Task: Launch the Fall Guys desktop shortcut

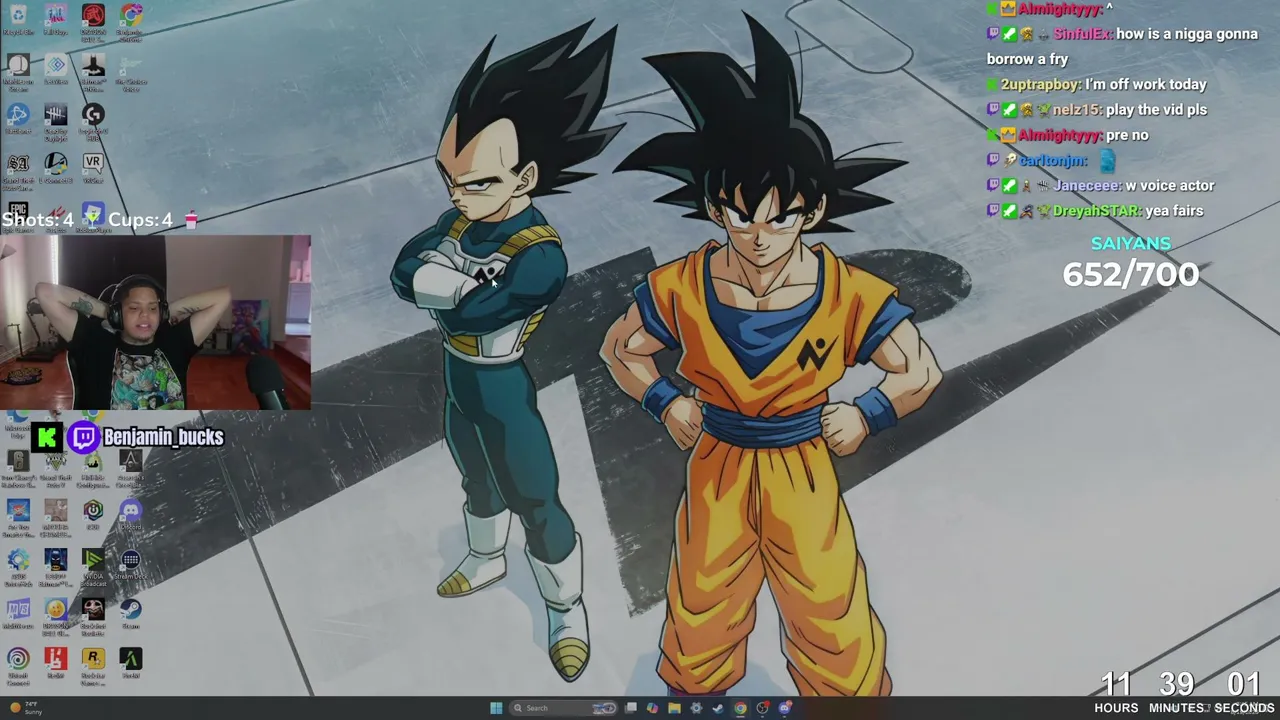Action: [56, 19]
